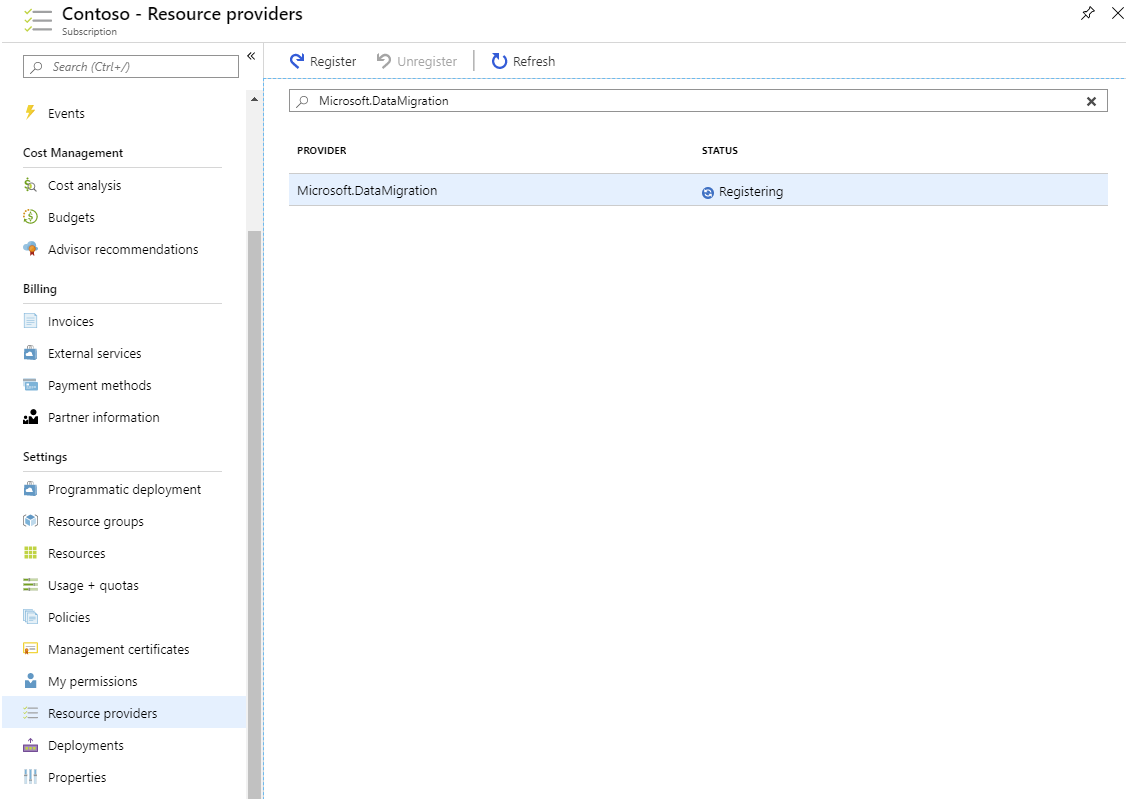Open Events in the menu
1128x801 pixels.
[x=66, y=113]
